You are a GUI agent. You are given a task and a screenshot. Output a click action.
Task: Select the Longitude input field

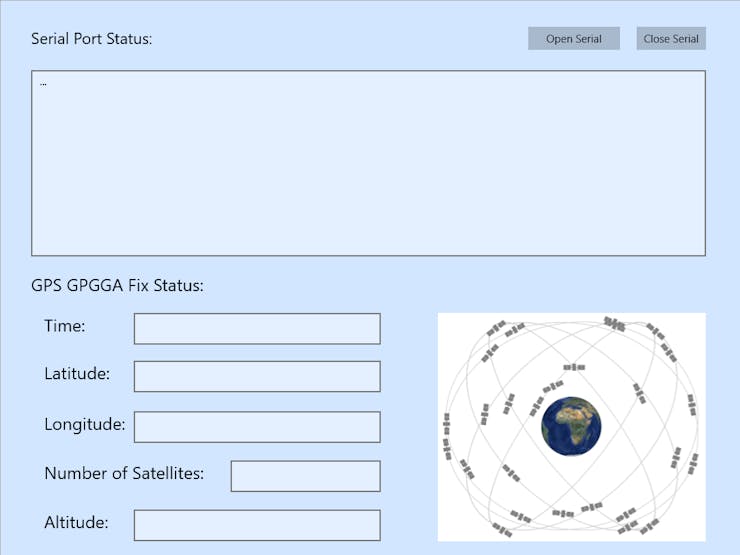click(x=257, y=427)
